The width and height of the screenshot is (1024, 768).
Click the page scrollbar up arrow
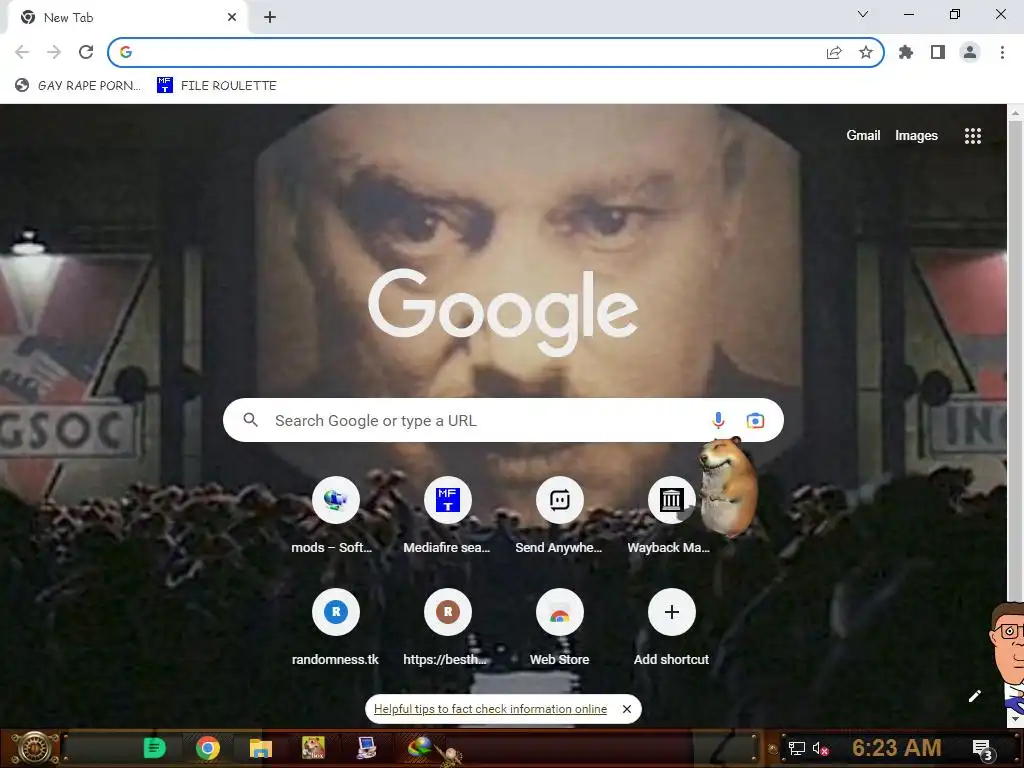coord(1016,113)
